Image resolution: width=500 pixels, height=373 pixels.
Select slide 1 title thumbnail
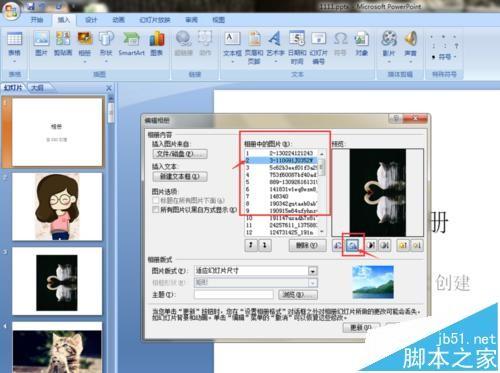click(57, 132)
